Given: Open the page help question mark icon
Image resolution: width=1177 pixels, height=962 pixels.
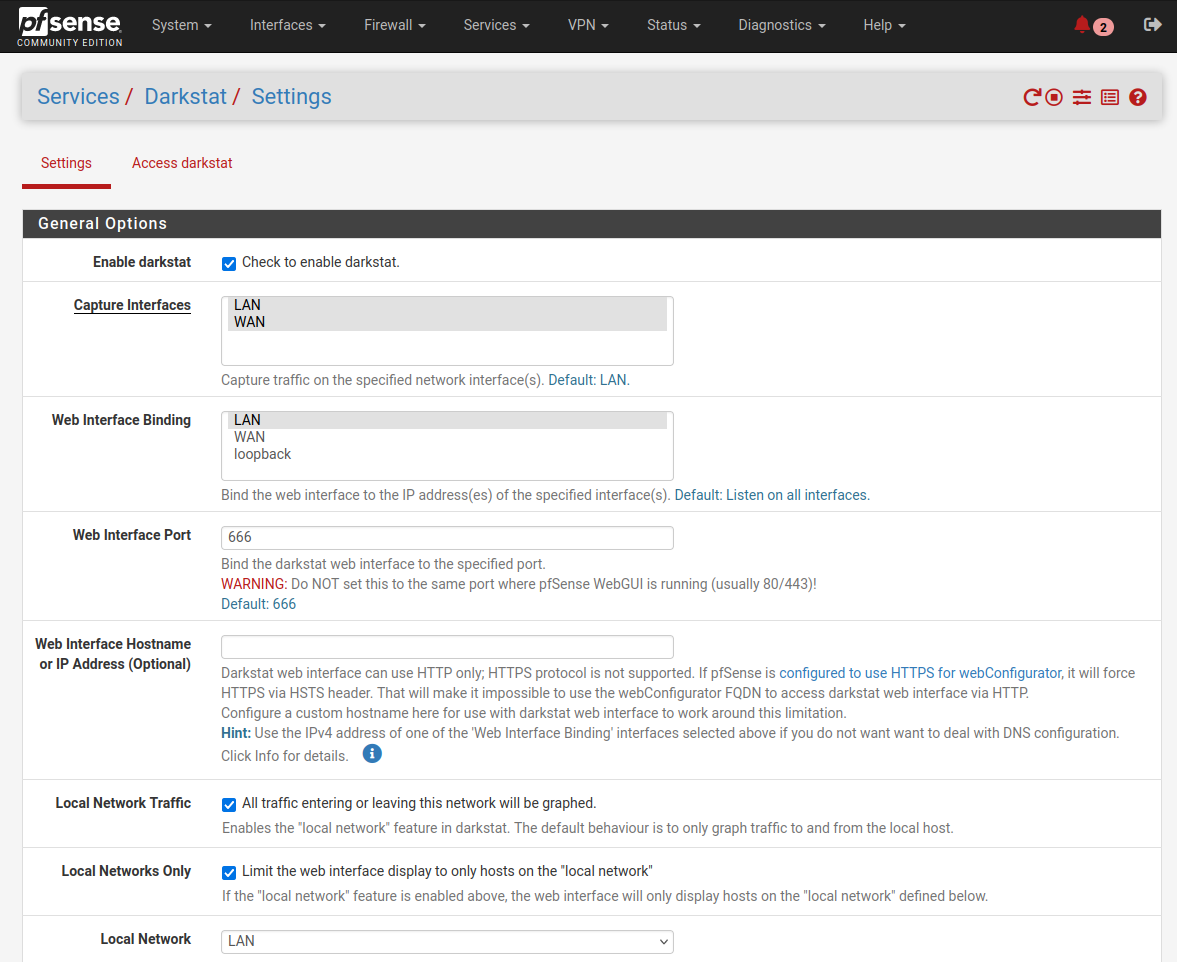Looking at the screenshot, I should [x=1137, y=96].
